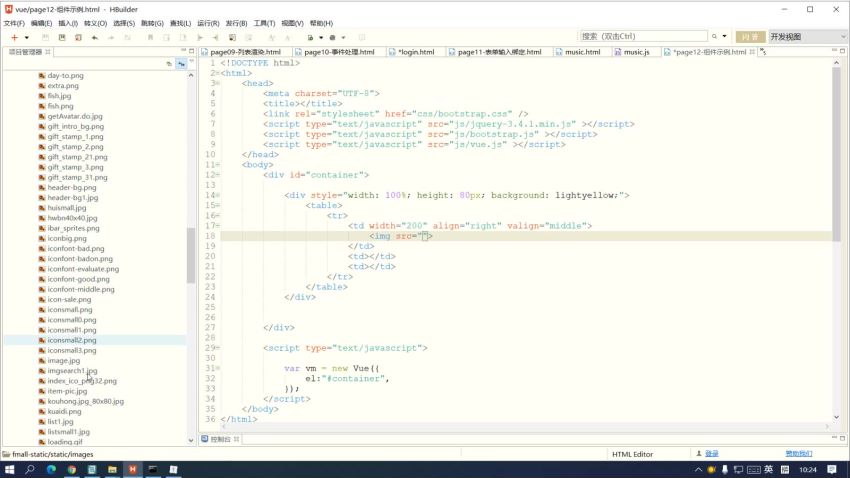Click the browser preview icon in toolbar
This screenshot has height=478, width=850.
[x=310, y=37]
